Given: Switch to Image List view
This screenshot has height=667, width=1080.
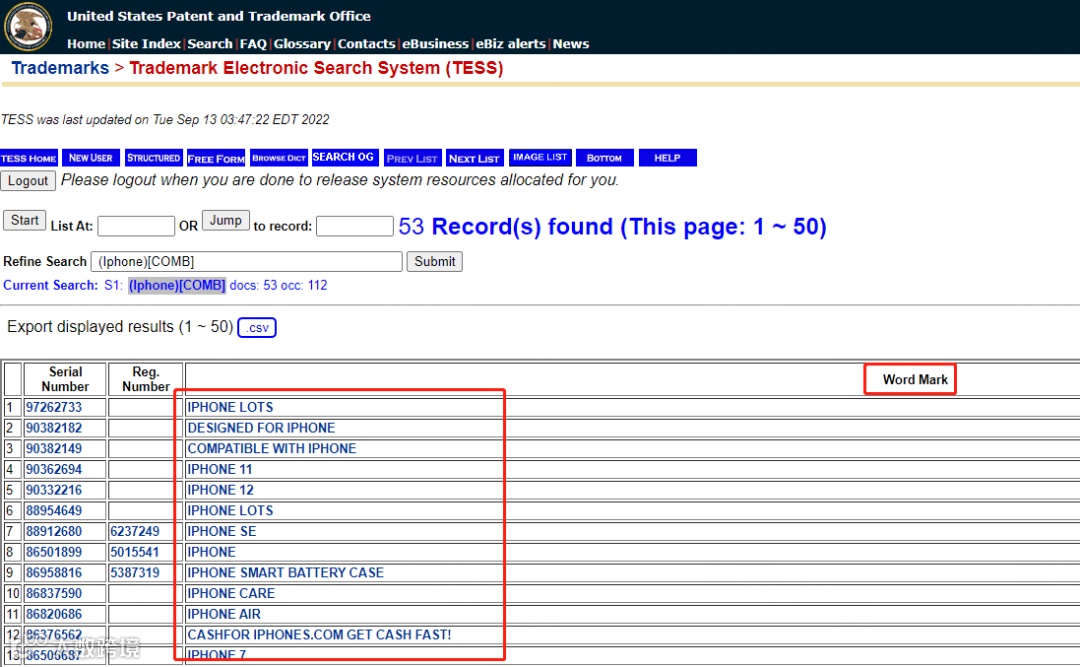Looking at the screenshot, I should click(540, 157).
